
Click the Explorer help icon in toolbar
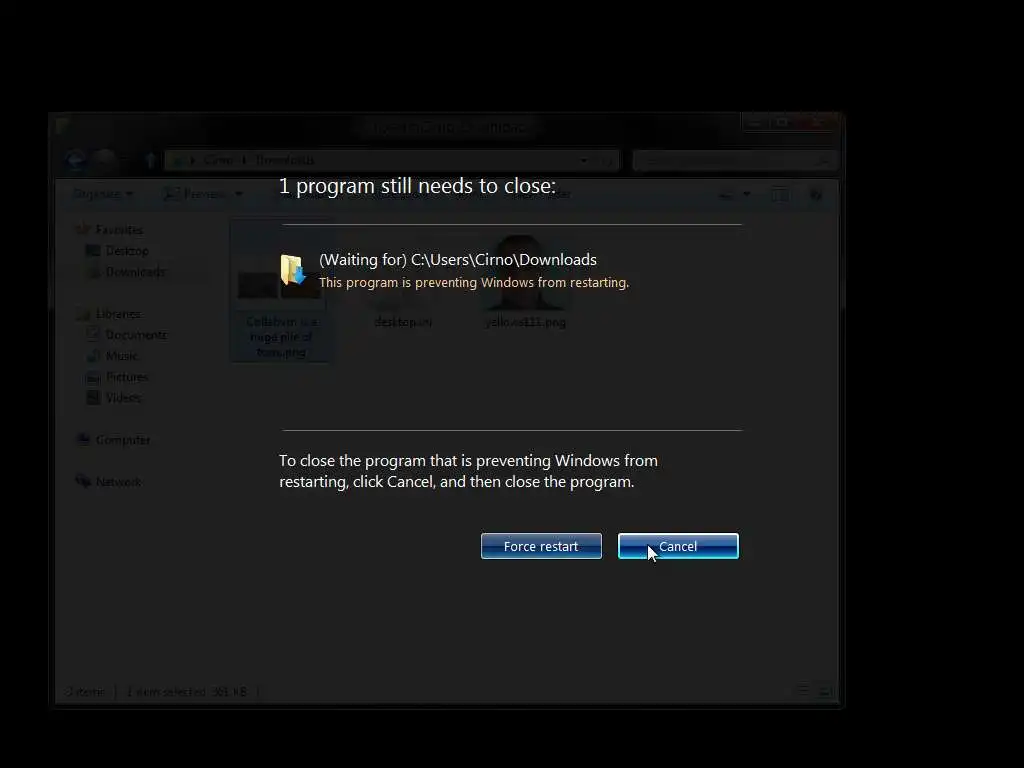[x=816, y=195]
